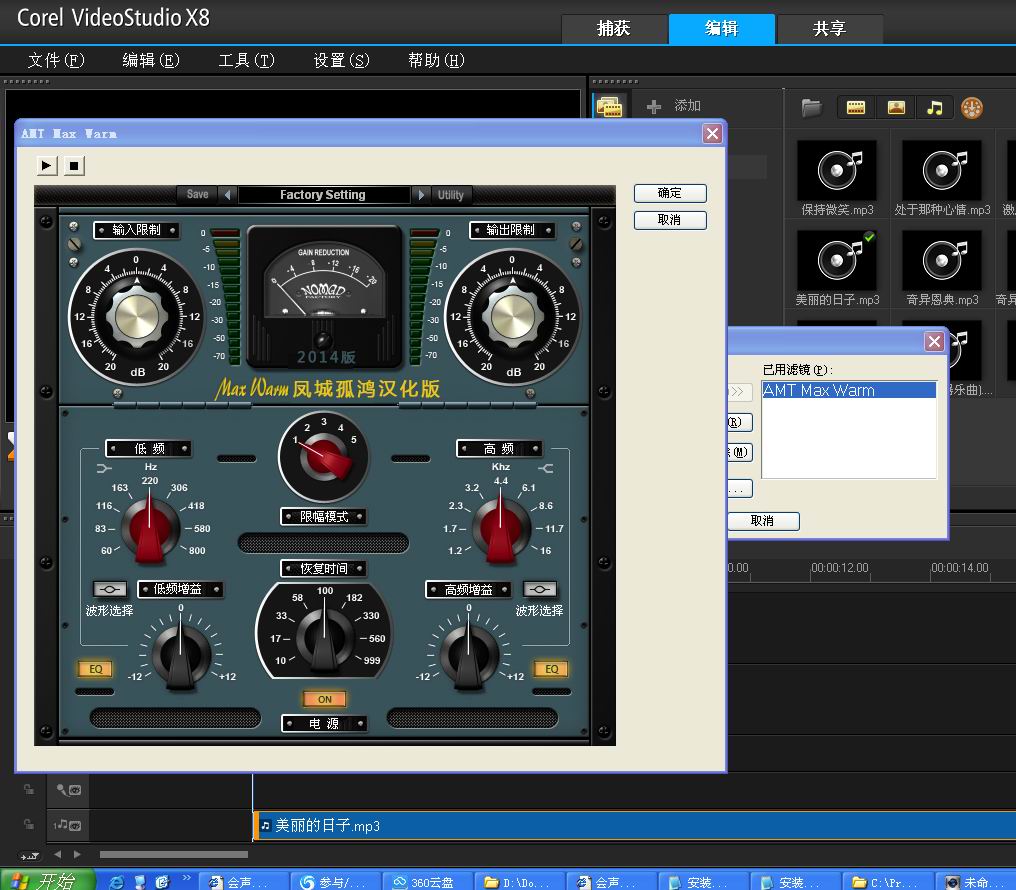Toggle audio files filter in library

point(934,108)
